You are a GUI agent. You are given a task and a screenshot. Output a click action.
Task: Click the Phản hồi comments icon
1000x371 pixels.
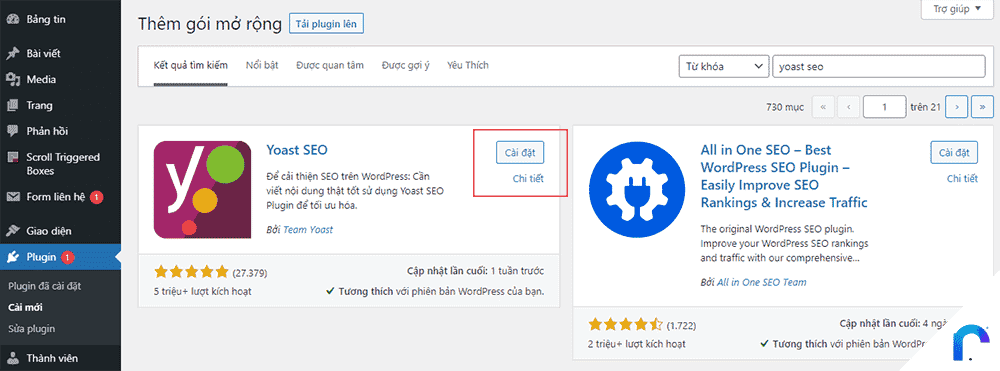click(x=12, y=131)
